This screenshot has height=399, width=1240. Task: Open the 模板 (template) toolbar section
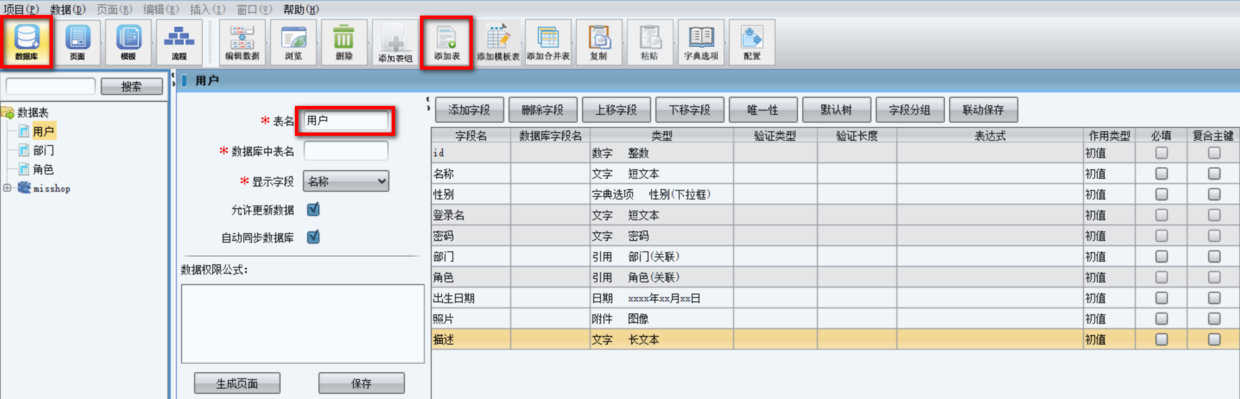pos(128,42)
